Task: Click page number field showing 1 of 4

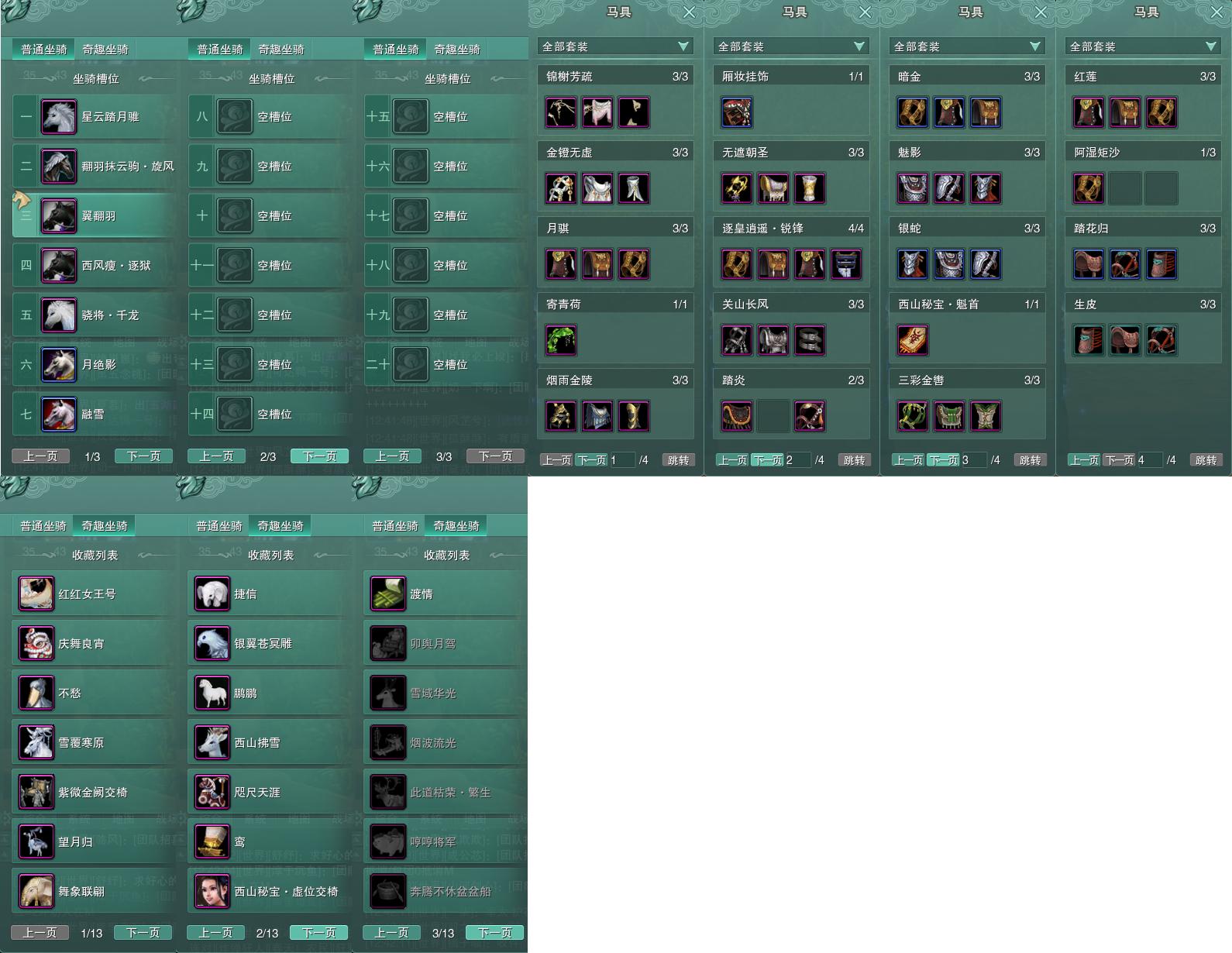Action: 622,460
